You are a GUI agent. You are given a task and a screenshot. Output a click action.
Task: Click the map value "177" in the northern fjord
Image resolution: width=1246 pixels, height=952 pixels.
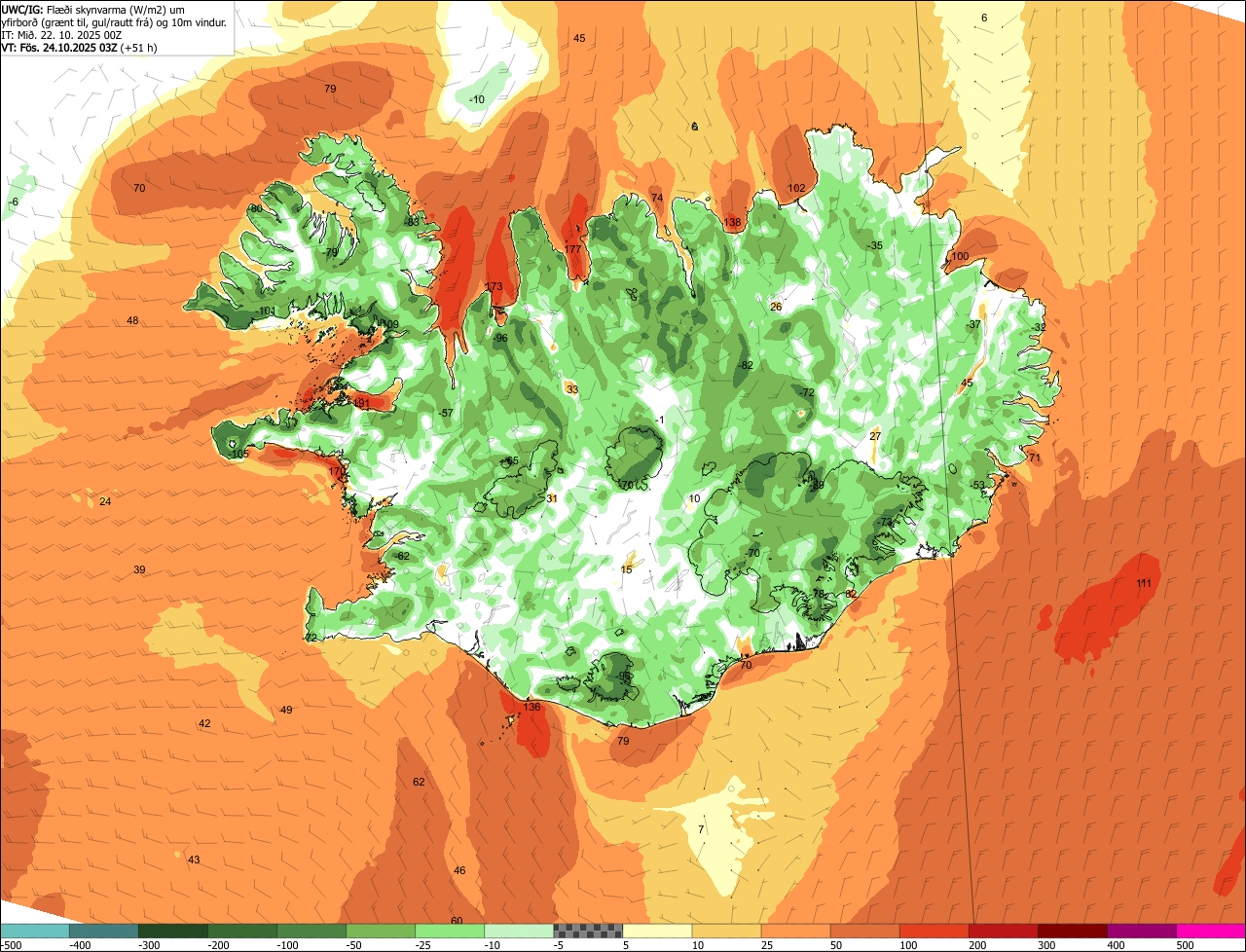click(572, 250)
